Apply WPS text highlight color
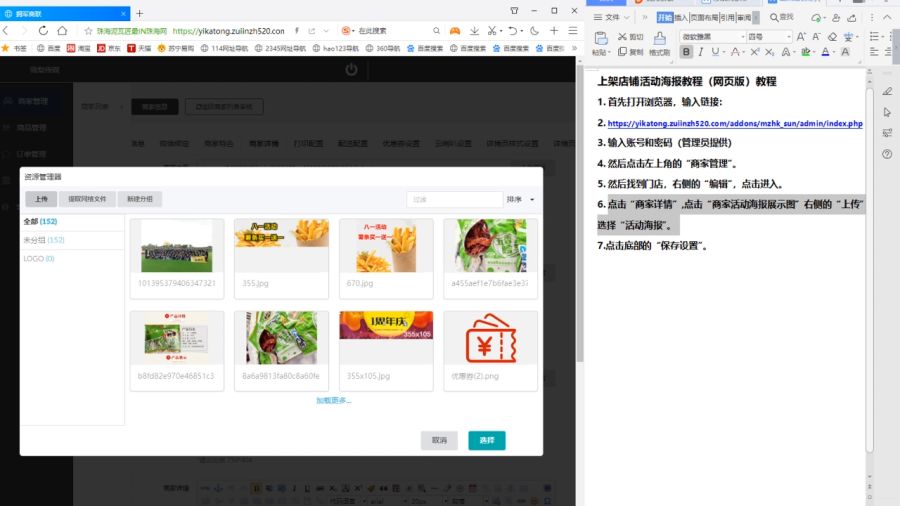 [806, 52]
